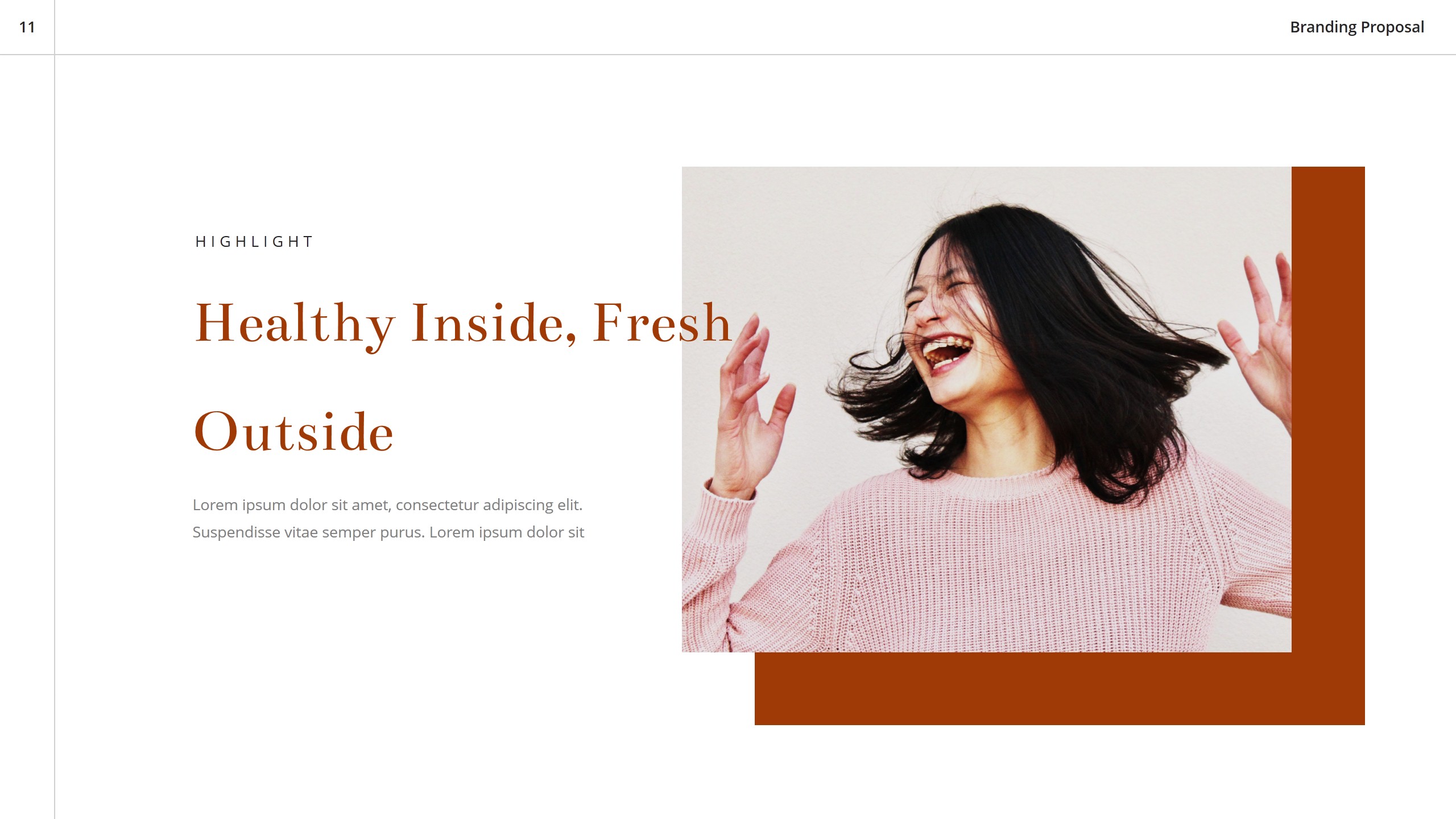Click the HIGHLIGHT label text

[254, 242]
